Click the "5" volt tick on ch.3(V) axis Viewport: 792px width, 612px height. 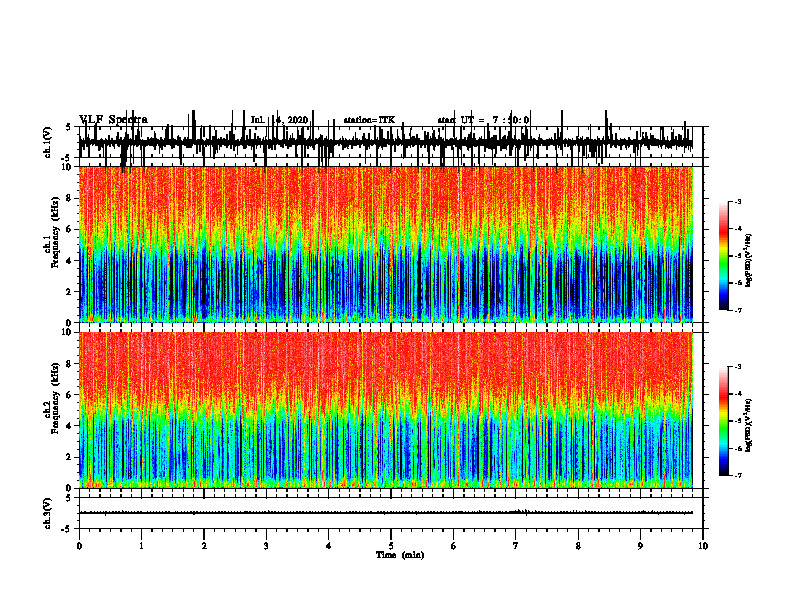coord(69,499)
